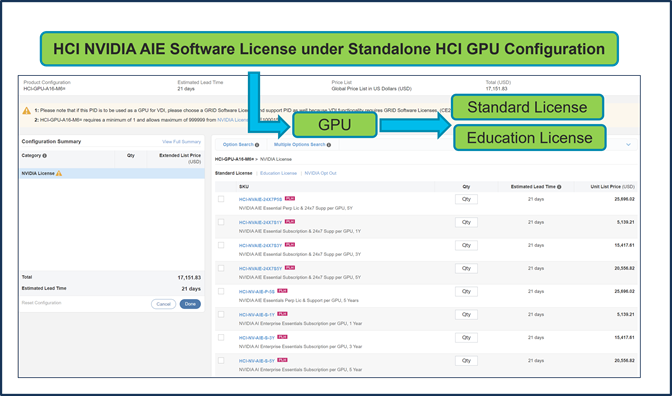Image resolution: width=672 pixels, height=396 pixels.
Task: Click the Qty field for HCI-NV-AIE-S-3Y
Action: point(466,338)
